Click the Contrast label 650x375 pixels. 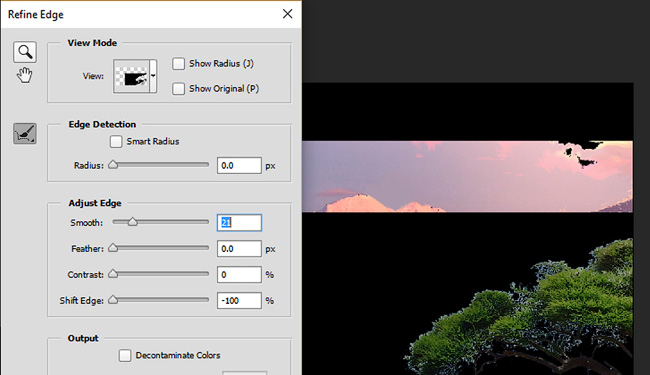point(85,275)
